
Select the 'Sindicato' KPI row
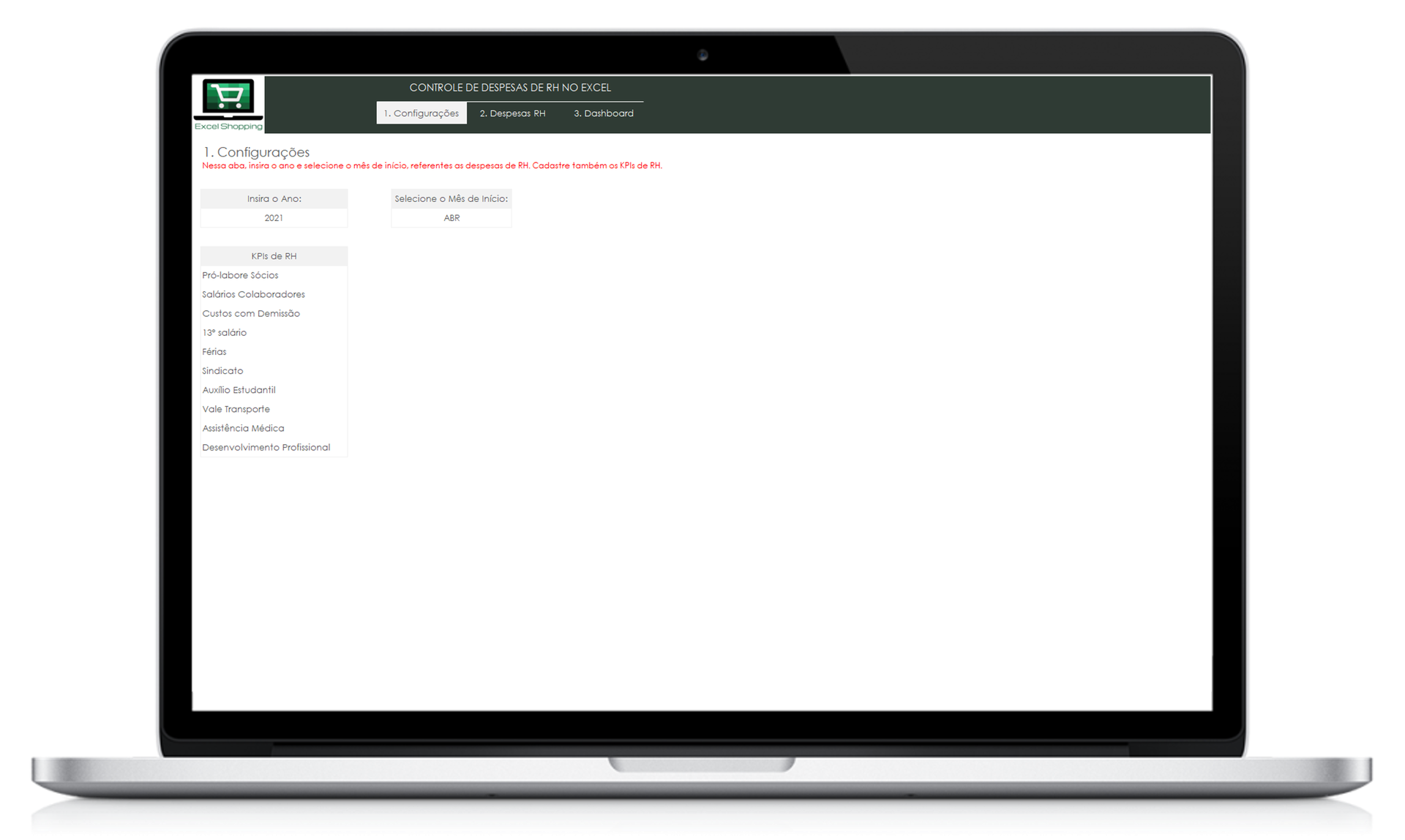point(274,371)
